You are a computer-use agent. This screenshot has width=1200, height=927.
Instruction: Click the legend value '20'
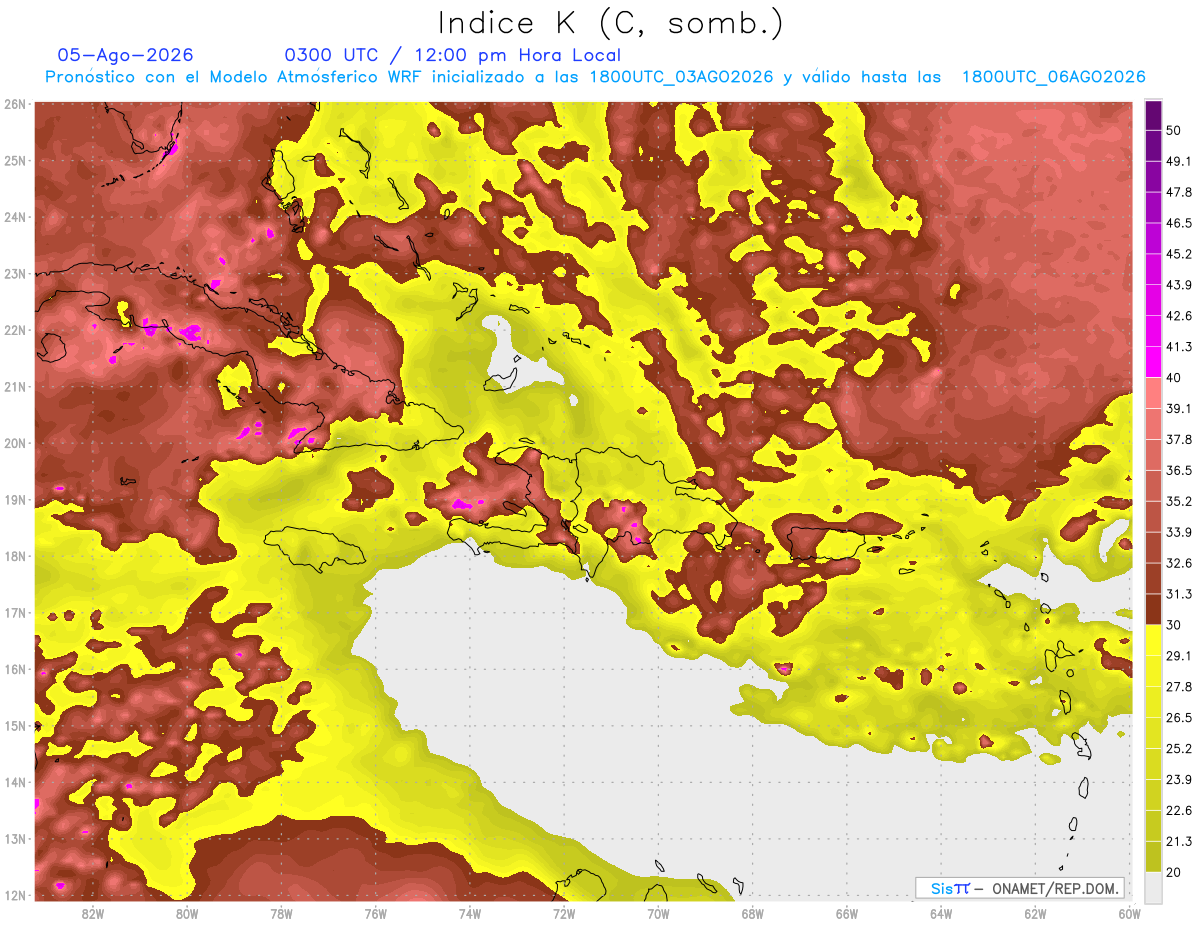(x=1176, y=873)
